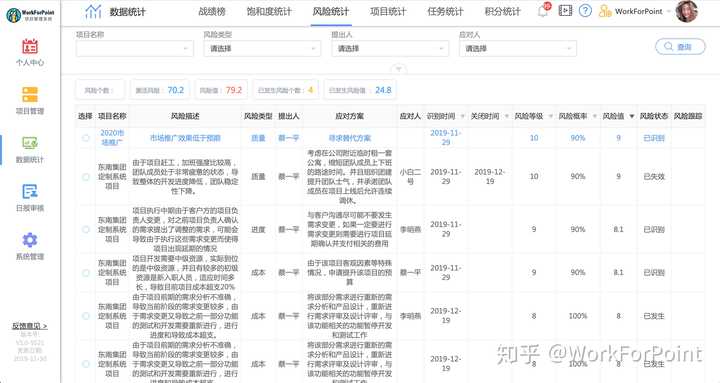Click the 风险状态 column header
This screenshot has width=720, height=383.
click(x=654, y=116)
